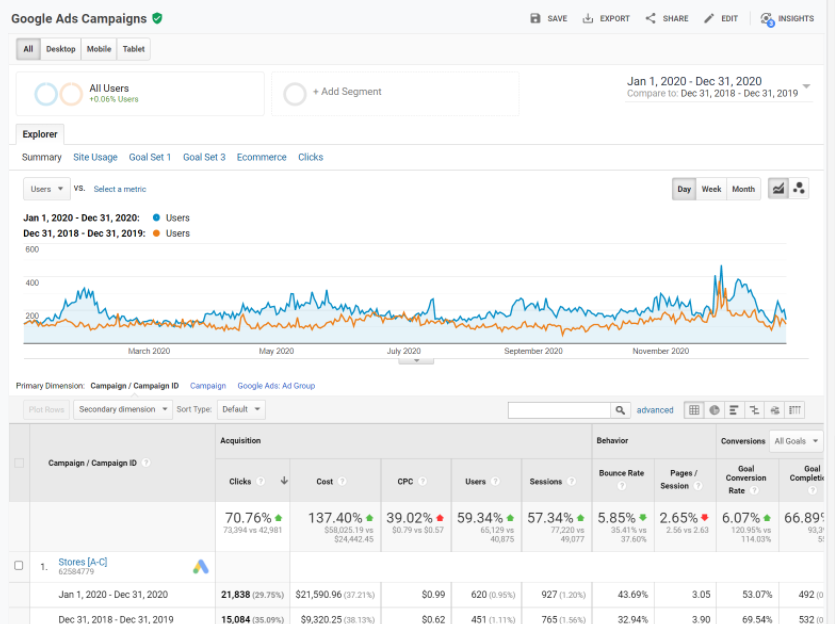
Task: Click the table search input field
Action: click(x=559, y=410)
